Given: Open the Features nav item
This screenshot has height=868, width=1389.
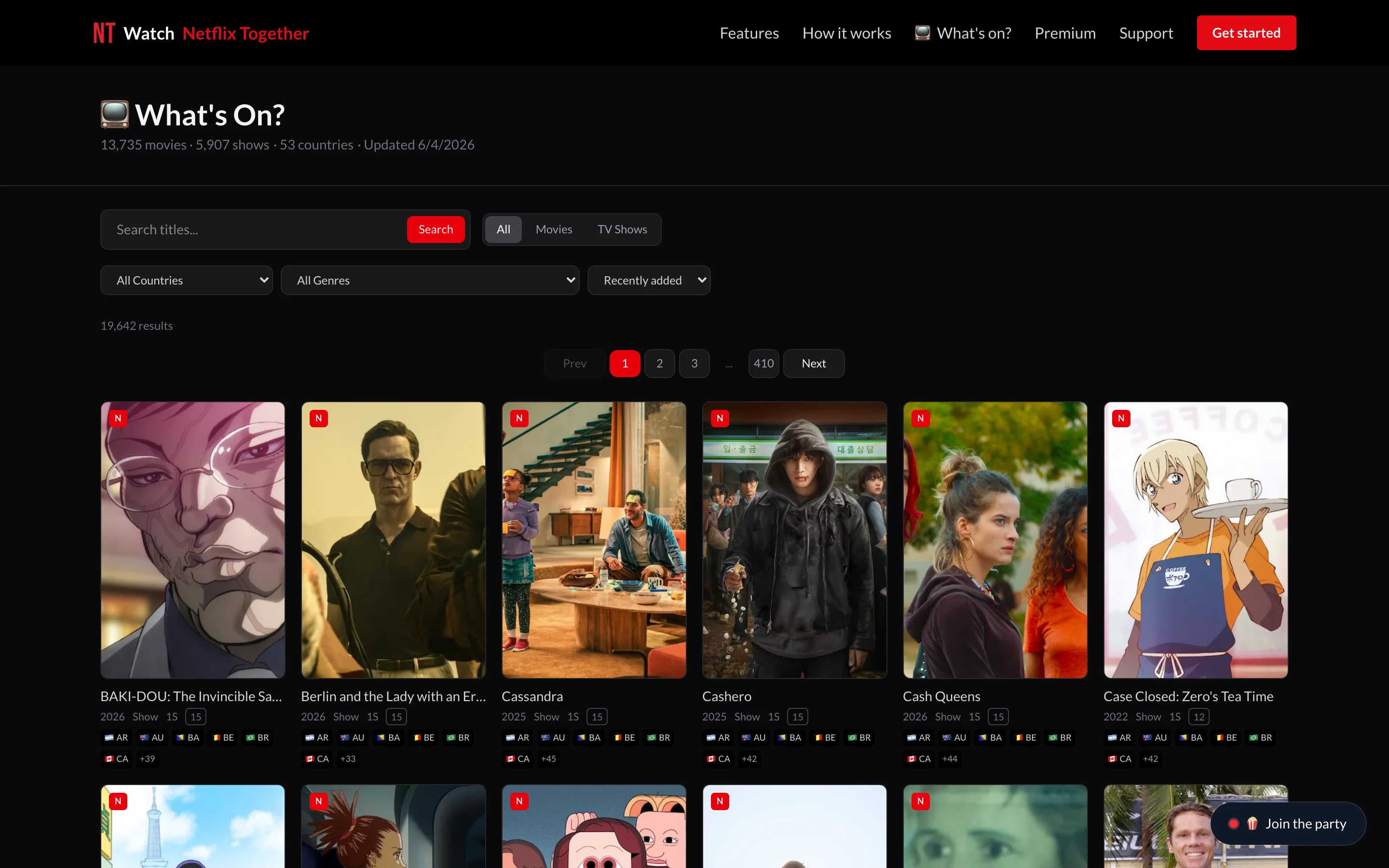Looking at the screenshot, I should pyautogui.click(x=749, y=33).
